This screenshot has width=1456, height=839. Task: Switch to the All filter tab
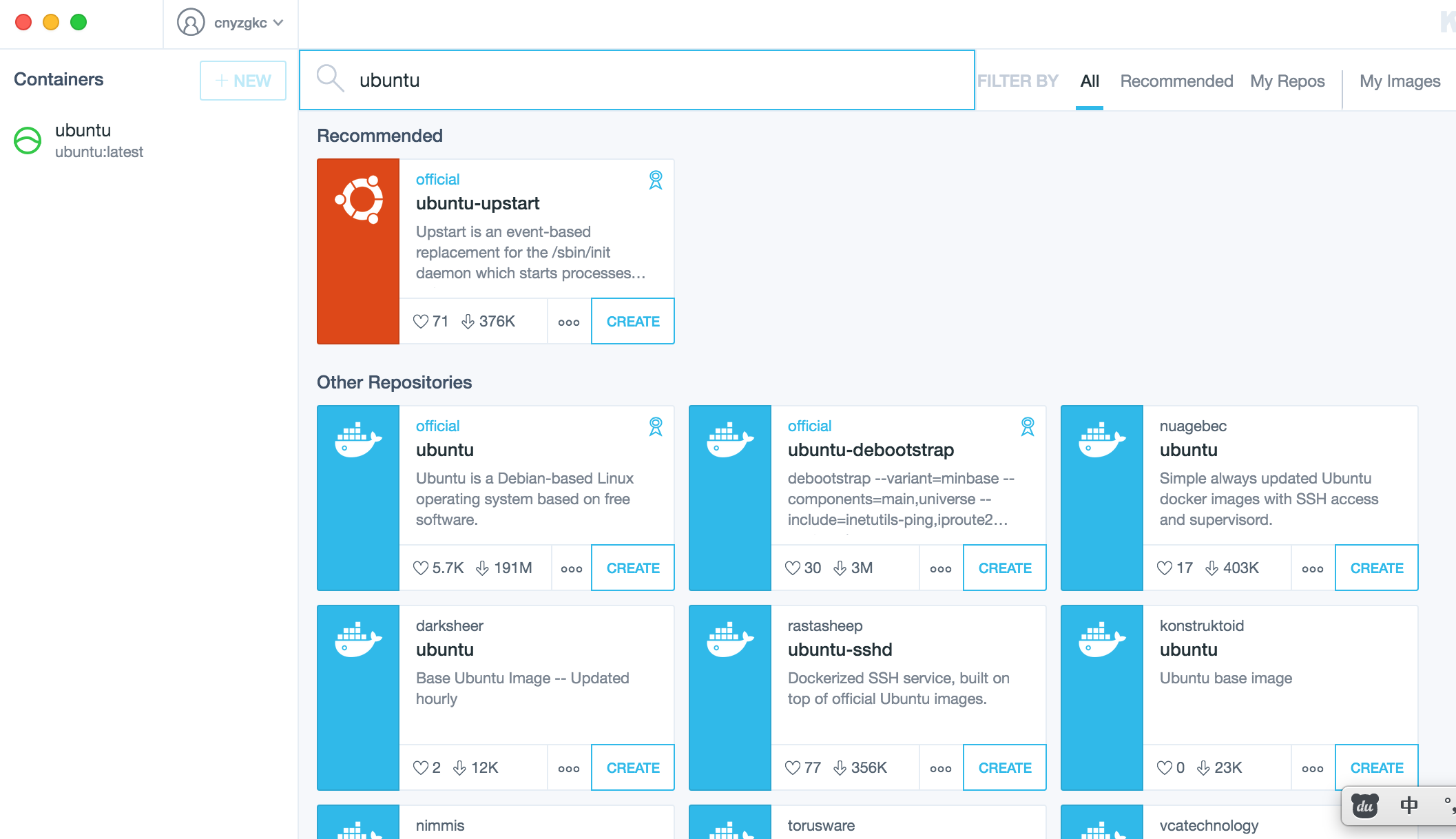tap(1090, 81)
